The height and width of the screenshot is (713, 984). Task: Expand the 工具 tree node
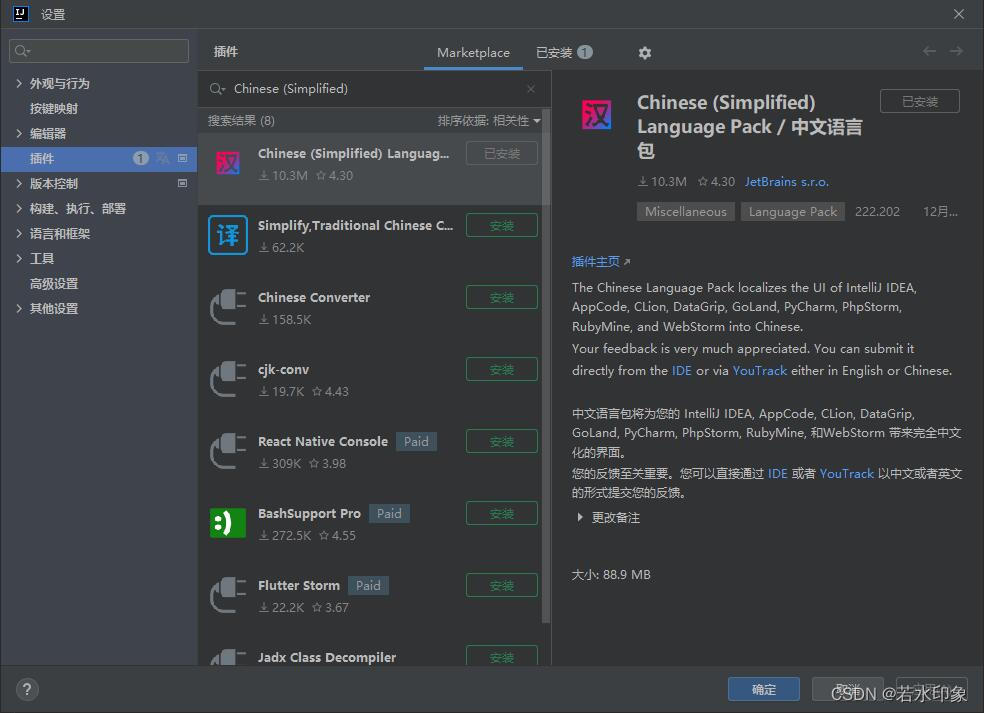tap(19, 258)
